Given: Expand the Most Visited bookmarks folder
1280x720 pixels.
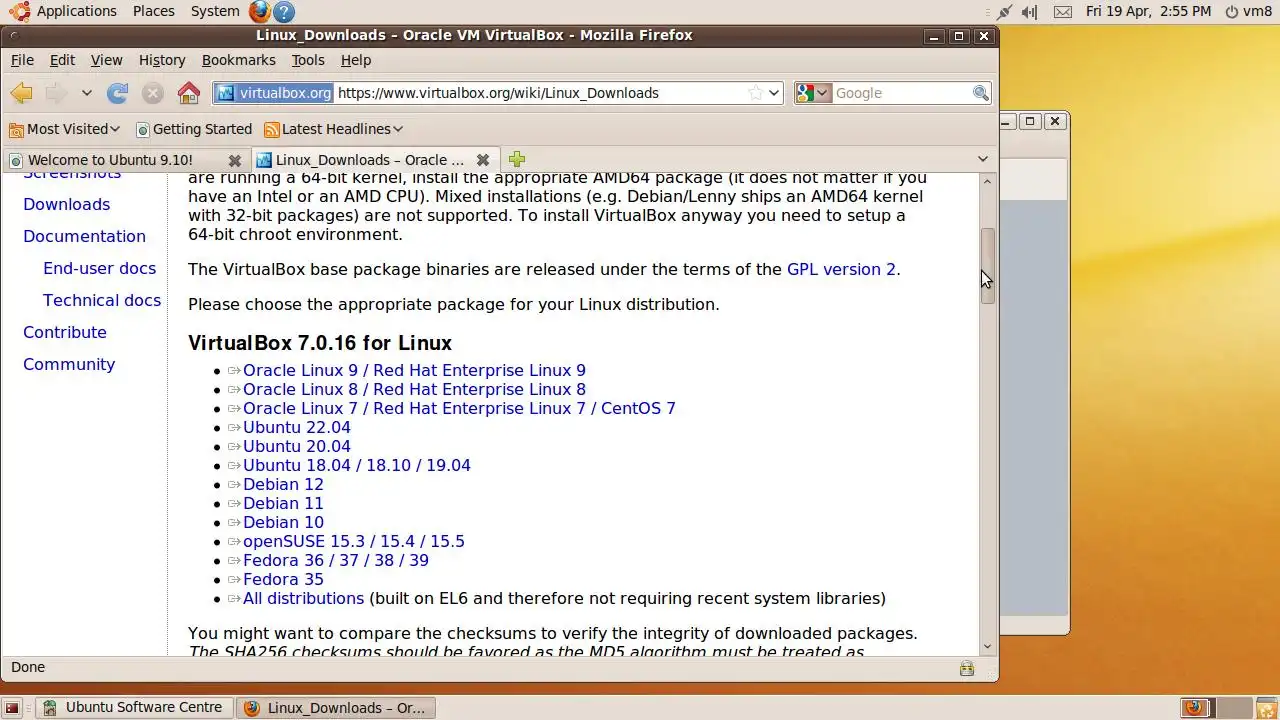Looking at the screenshot, I should point(64,129).
